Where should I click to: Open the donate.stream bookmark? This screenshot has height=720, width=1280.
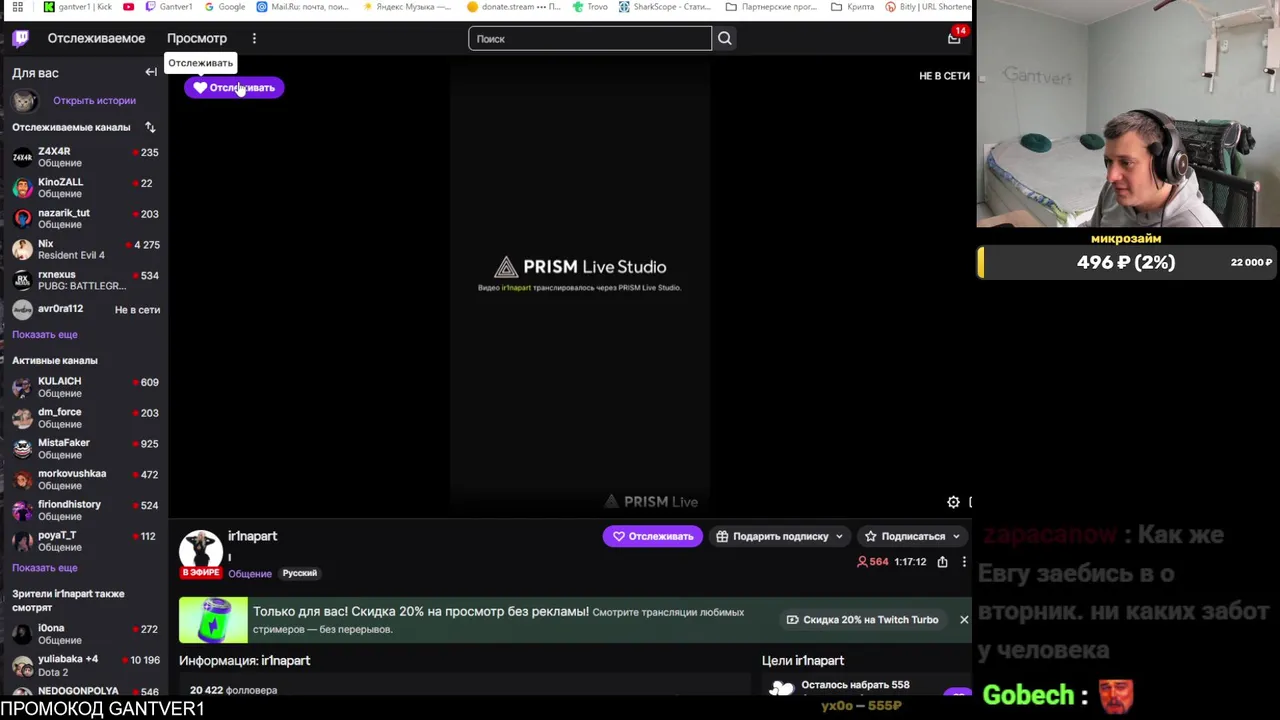[x=514, y=7]
